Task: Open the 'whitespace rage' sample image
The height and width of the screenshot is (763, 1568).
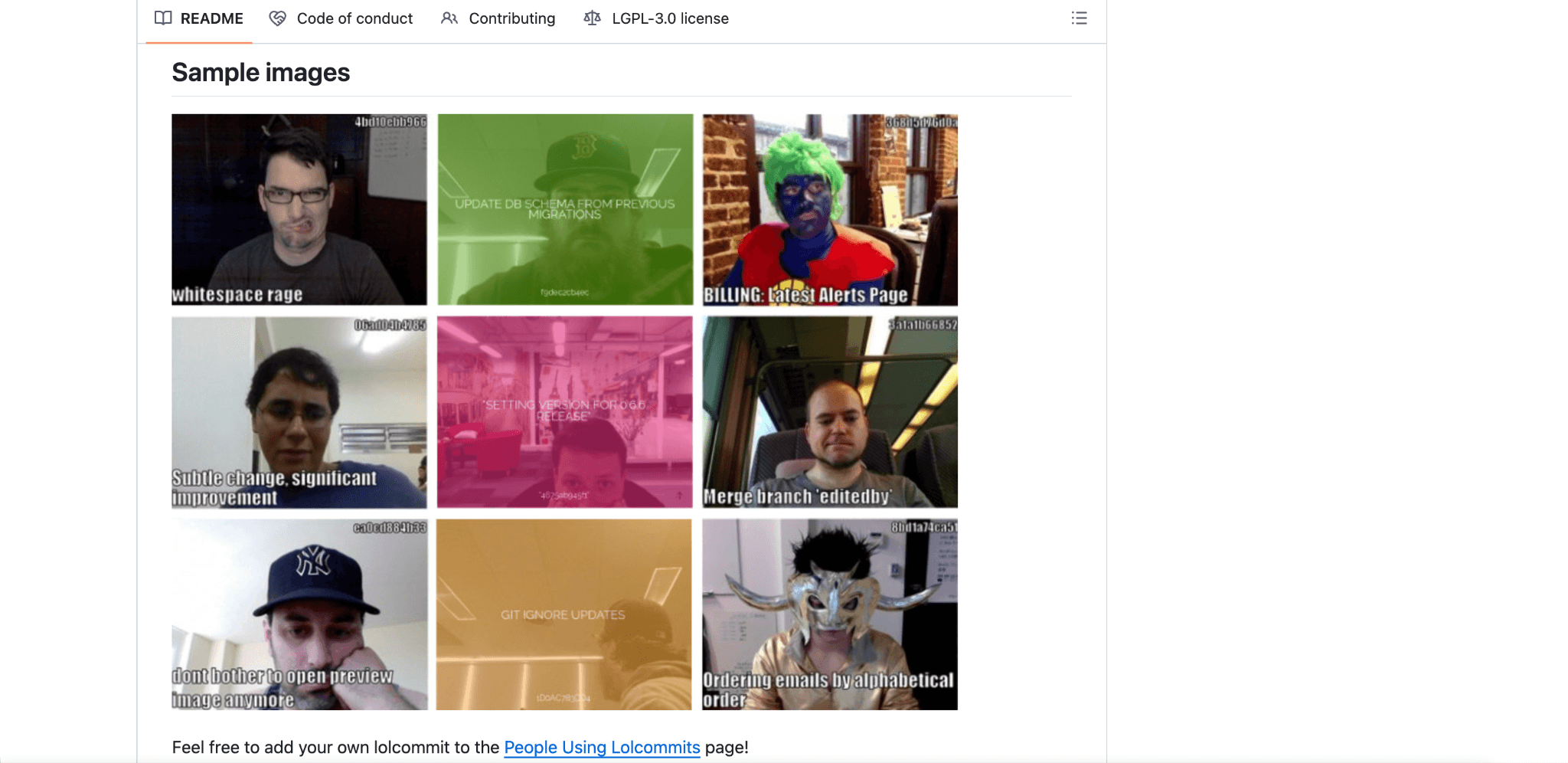Action: [299, 209]
